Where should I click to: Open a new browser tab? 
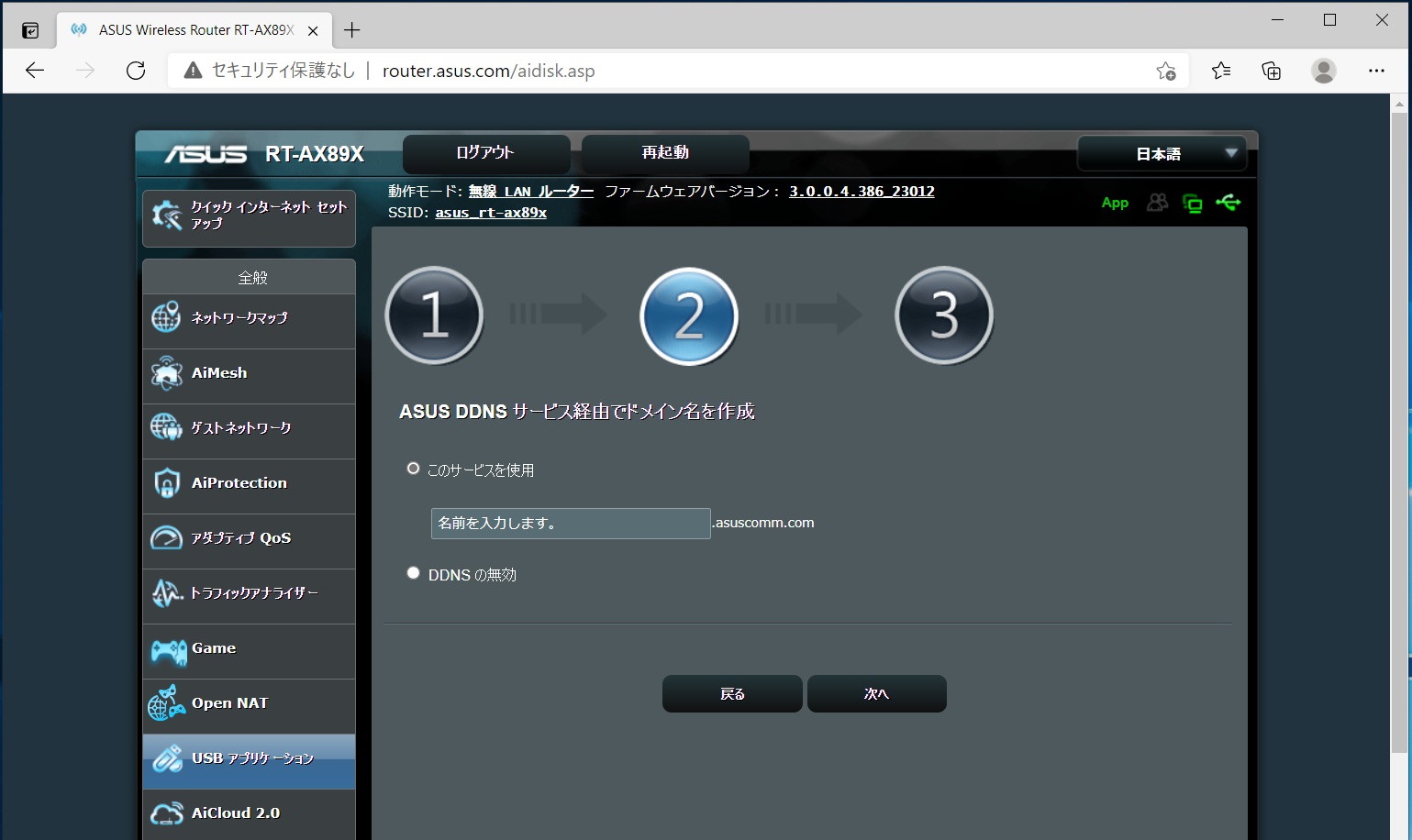(x=351, y=30)
